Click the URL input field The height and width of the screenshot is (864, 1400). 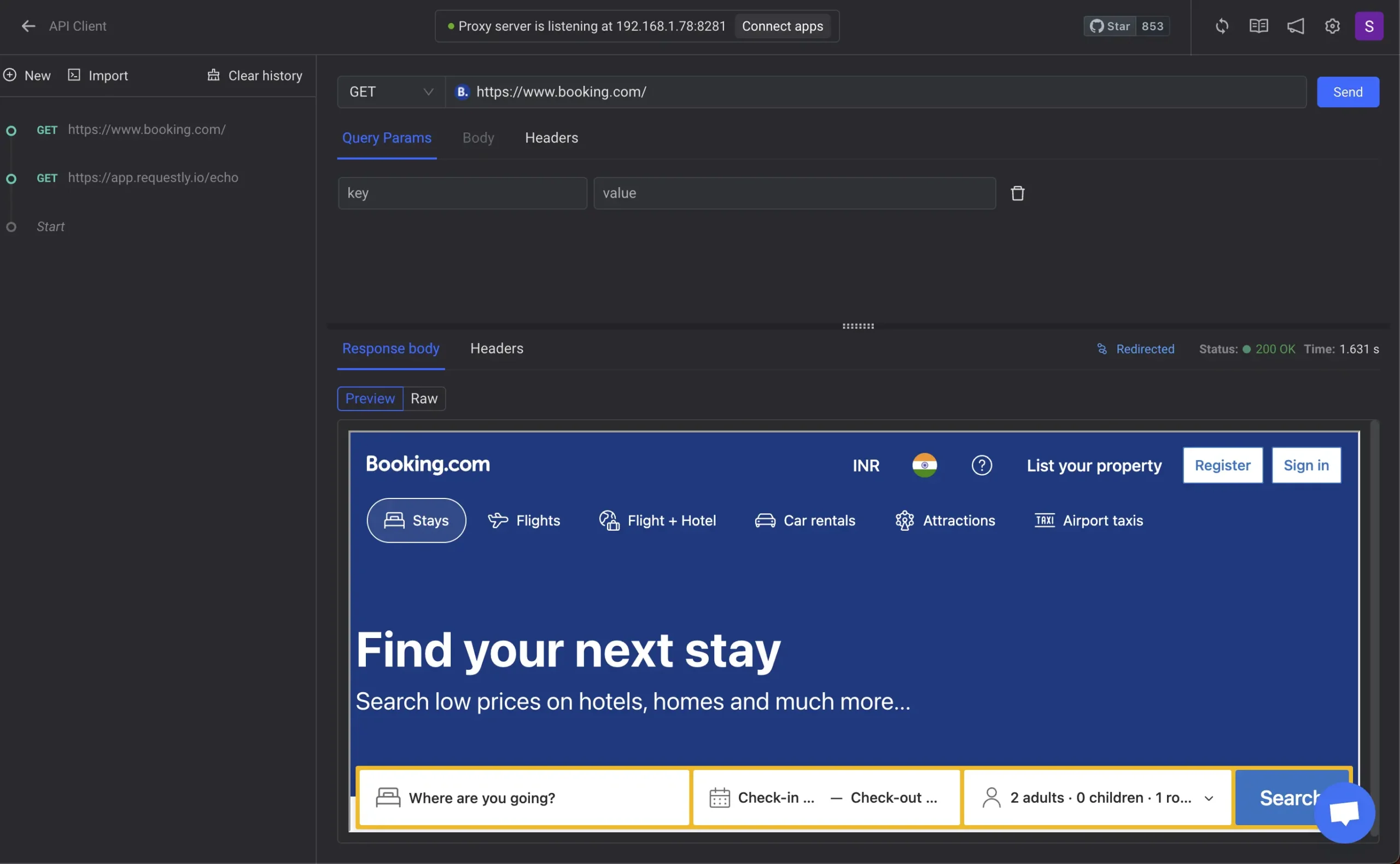coord(876,92)
